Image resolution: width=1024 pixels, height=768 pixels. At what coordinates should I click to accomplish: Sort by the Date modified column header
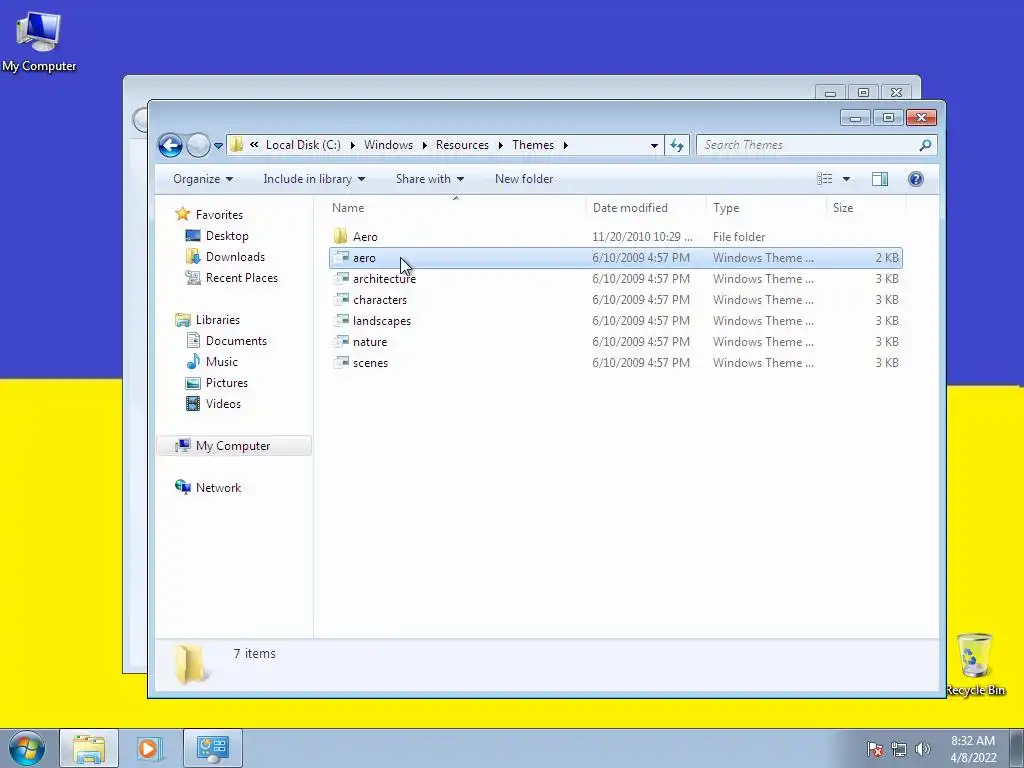point(646,208)
